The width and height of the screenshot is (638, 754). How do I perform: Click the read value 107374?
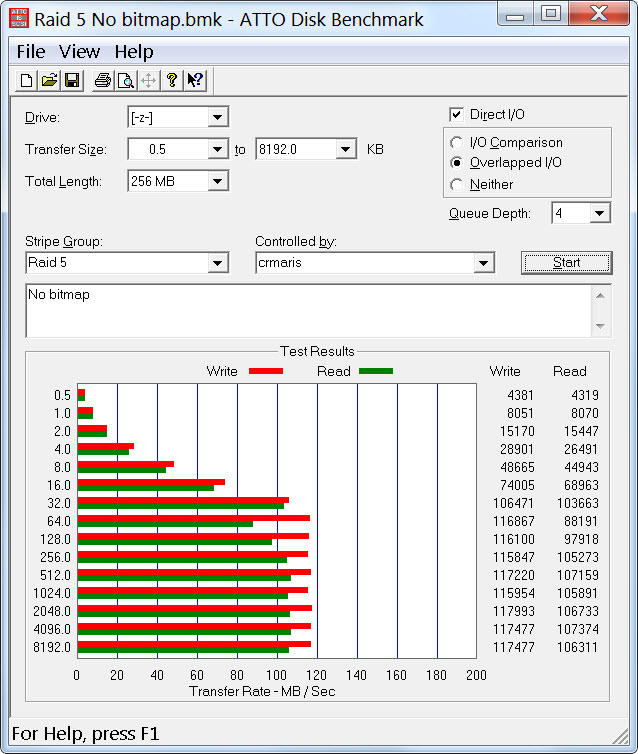577,629
